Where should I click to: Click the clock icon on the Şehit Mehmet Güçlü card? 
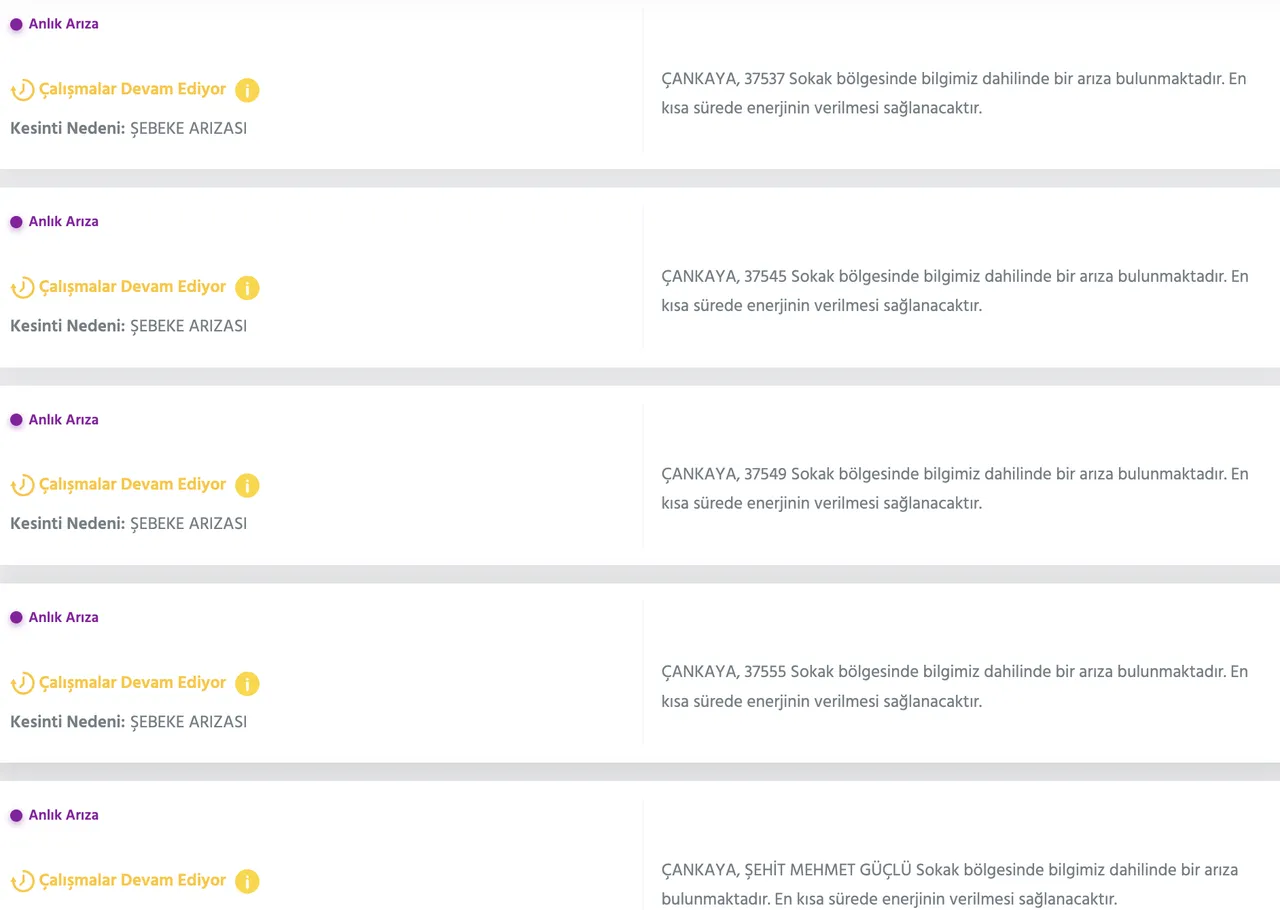tap(22, 882)
